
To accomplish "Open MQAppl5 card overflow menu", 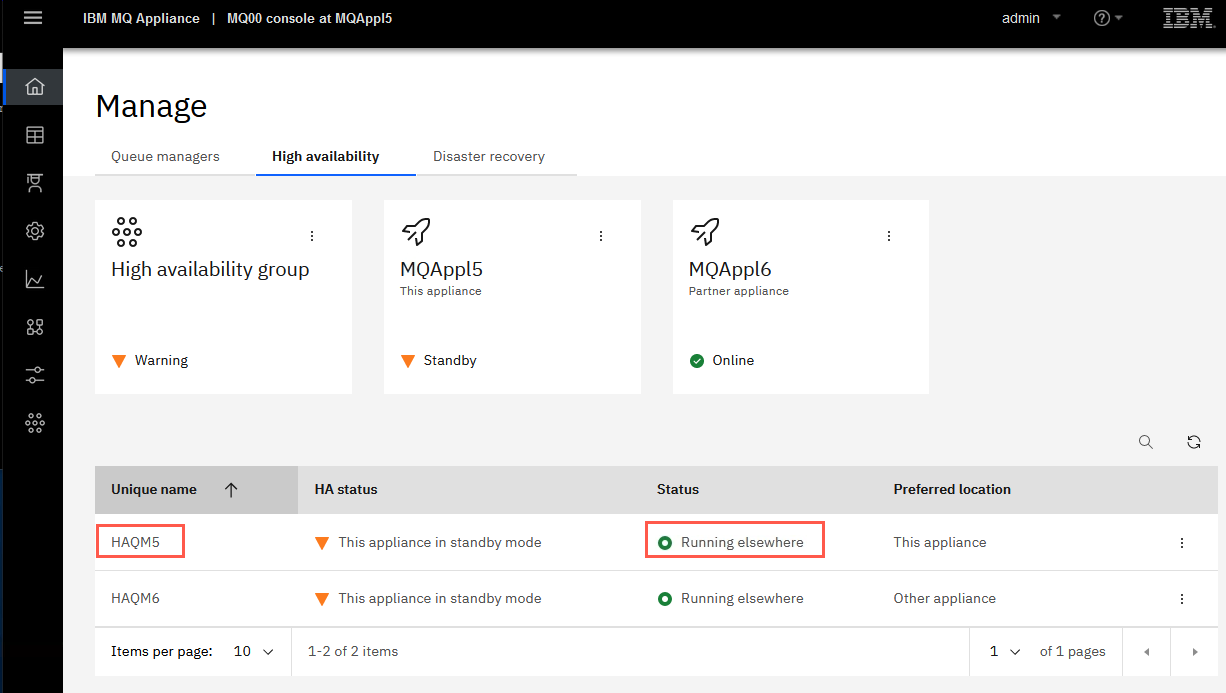I will click(x=601, y=236).
